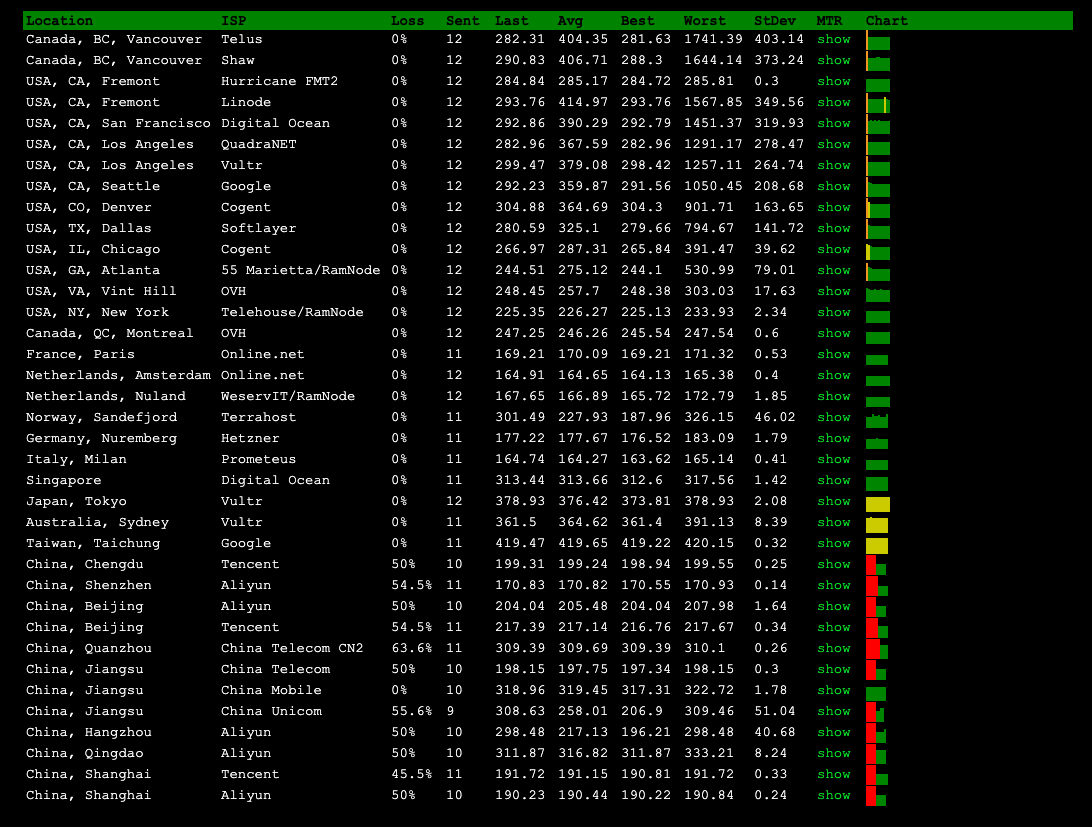
Task: Click green chart for Jiangsu China Mobile
Action: 875,694
